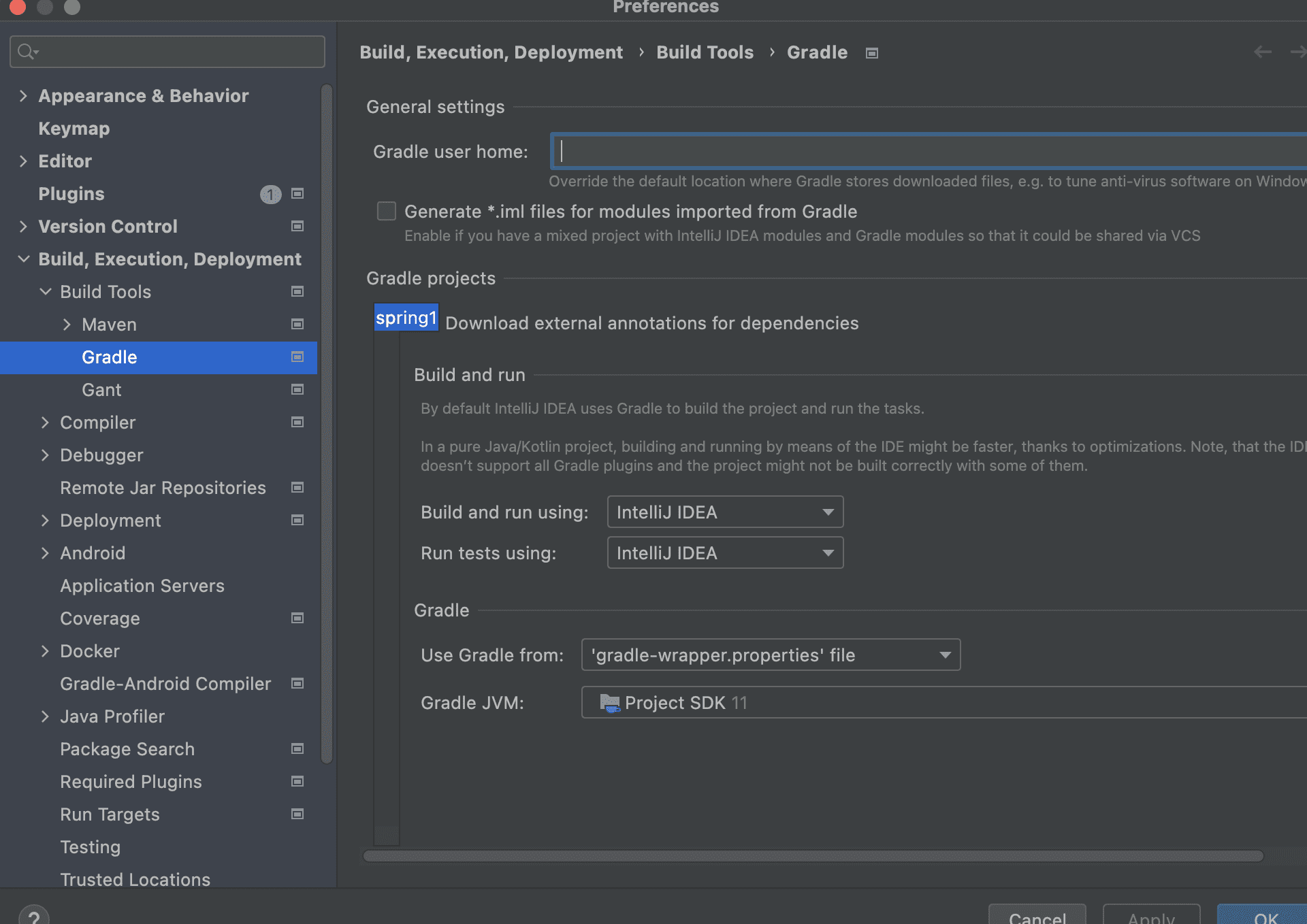The image size is (1307, 924).
Task: Expand the Compiler node
Action: click(x=45, y=423)
